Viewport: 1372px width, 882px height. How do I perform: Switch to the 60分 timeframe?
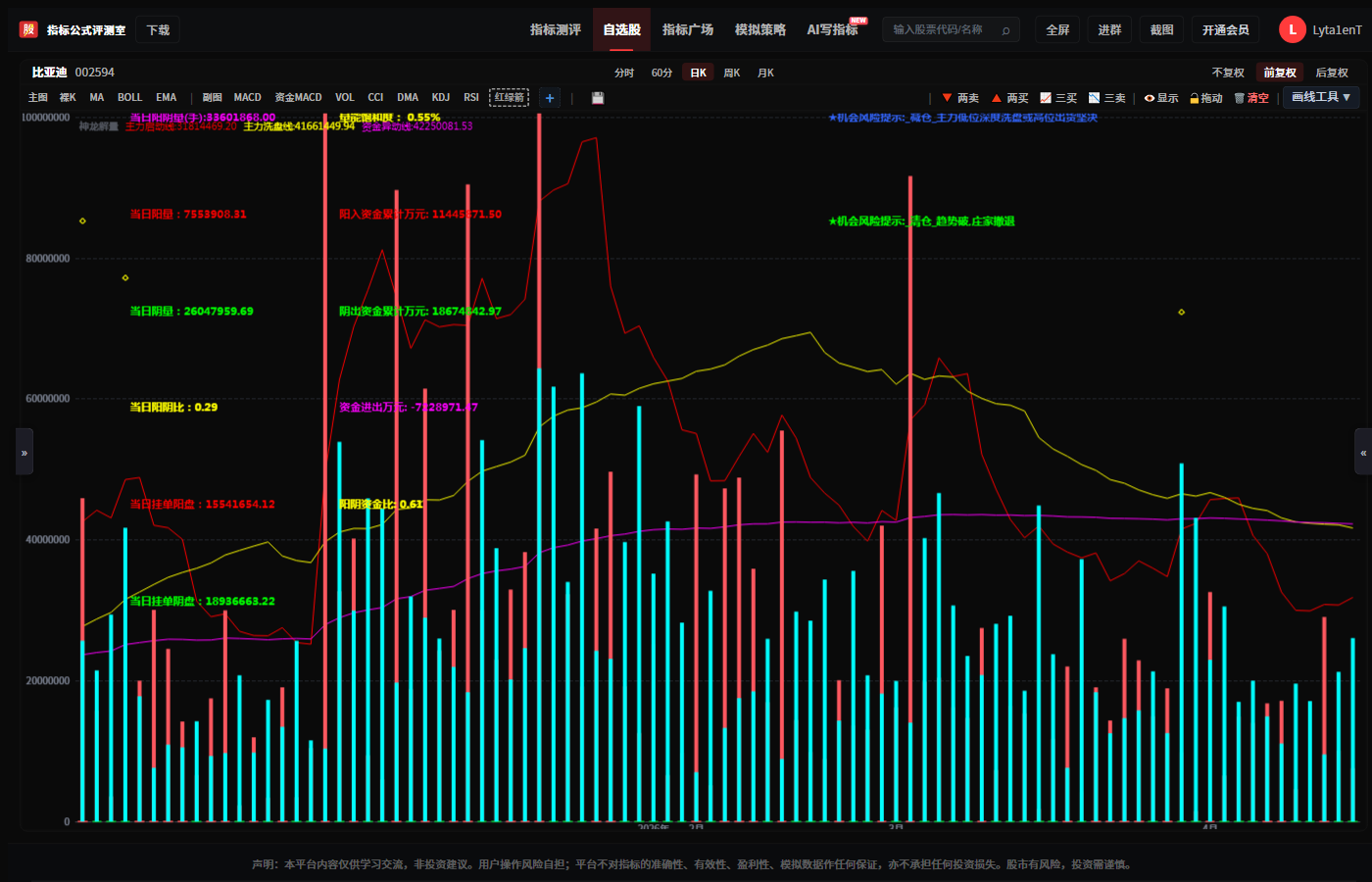pos(662,73)
